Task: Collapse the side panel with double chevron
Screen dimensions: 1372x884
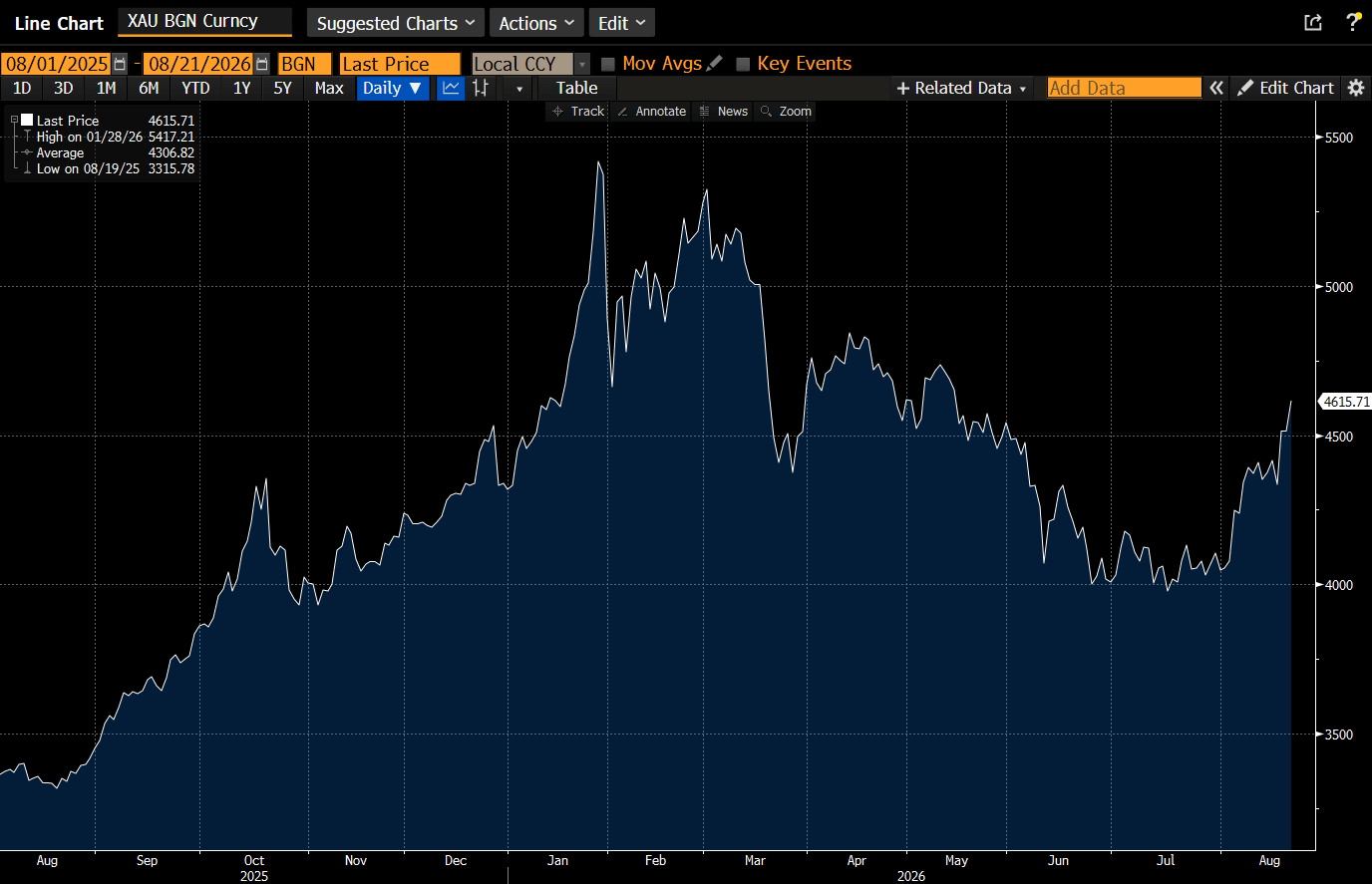Action: 1216,88
